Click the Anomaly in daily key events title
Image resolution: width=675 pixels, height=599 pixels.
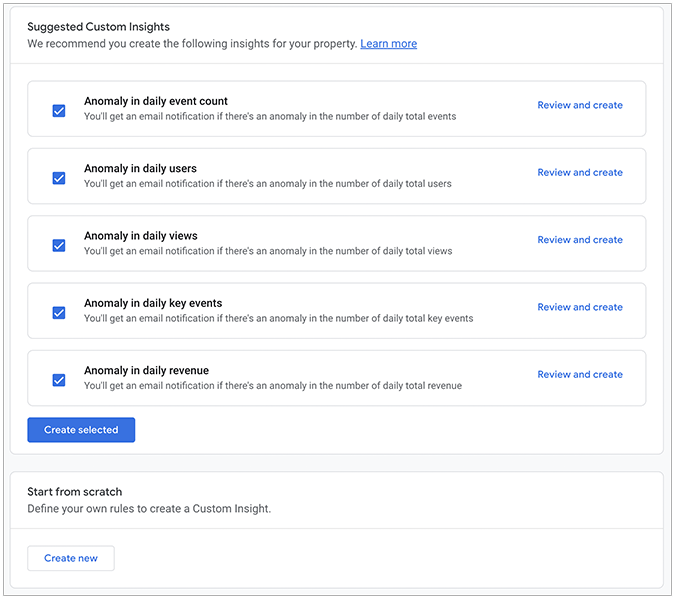tap(153, 303)
